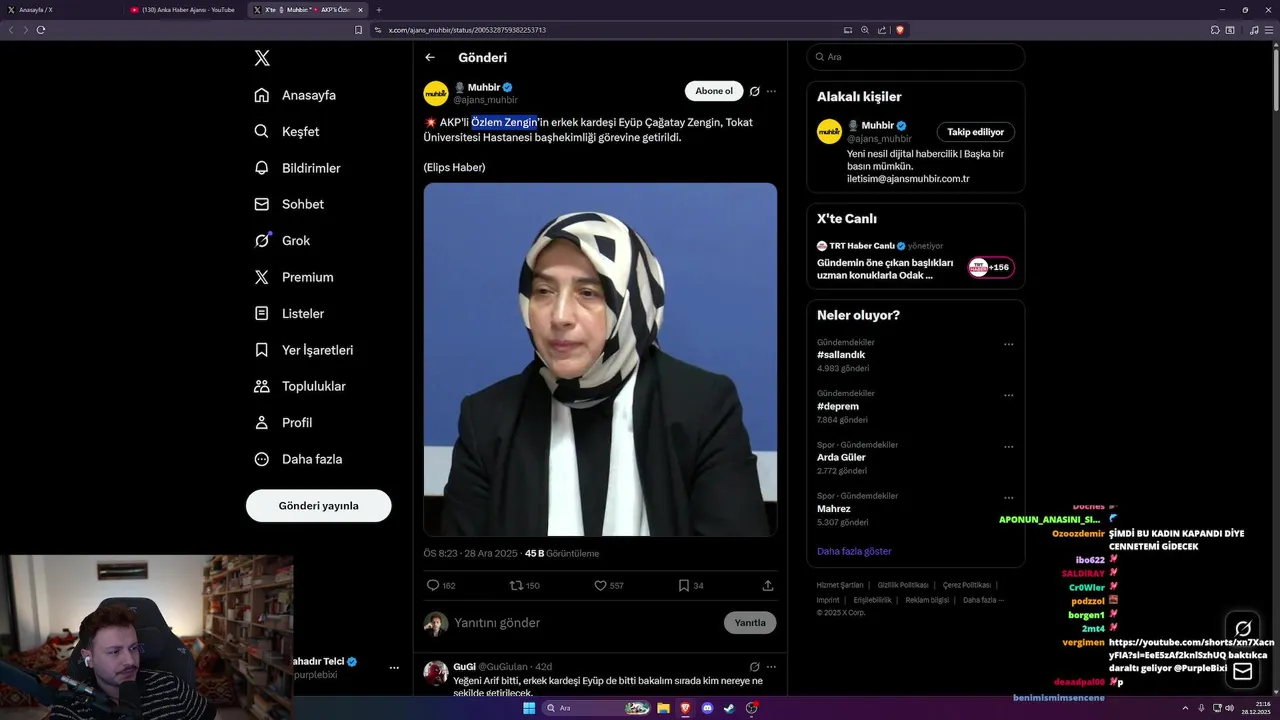The width and height of the screenshot is (1280, 720).
Task: Click the browser bookmark icon
Action: tap(359, 30)
